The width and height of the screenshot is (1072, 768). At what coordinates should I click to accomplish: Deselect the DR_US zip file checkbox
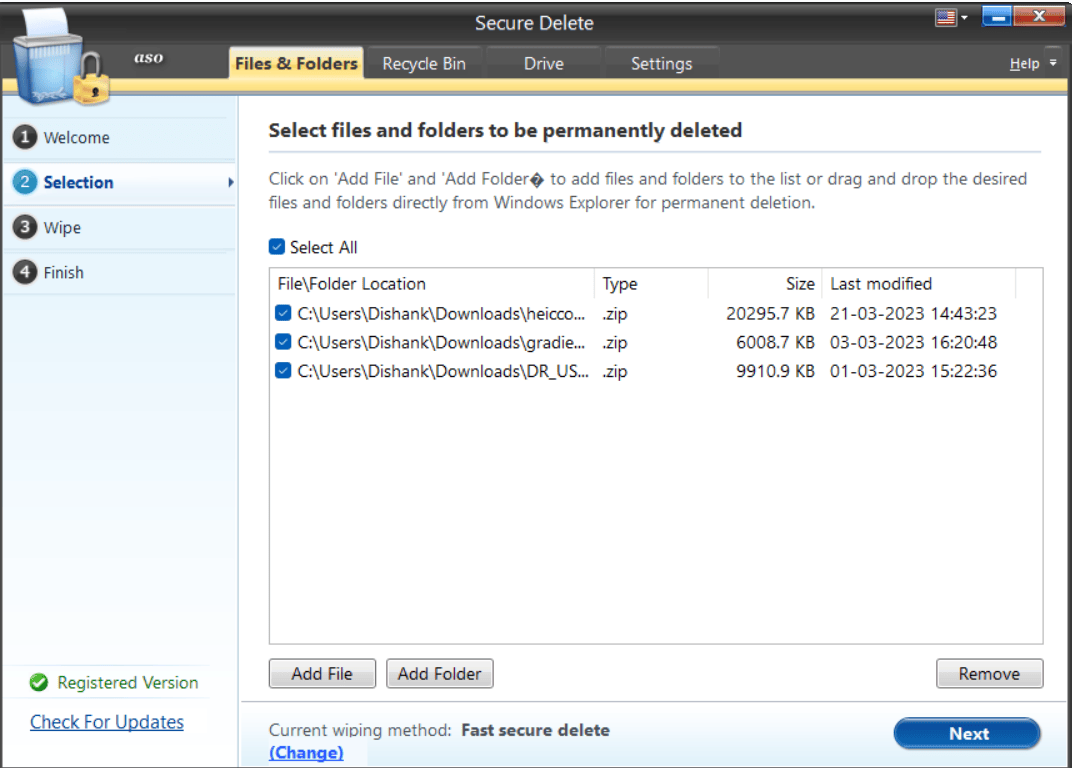(x=282, y=371)
